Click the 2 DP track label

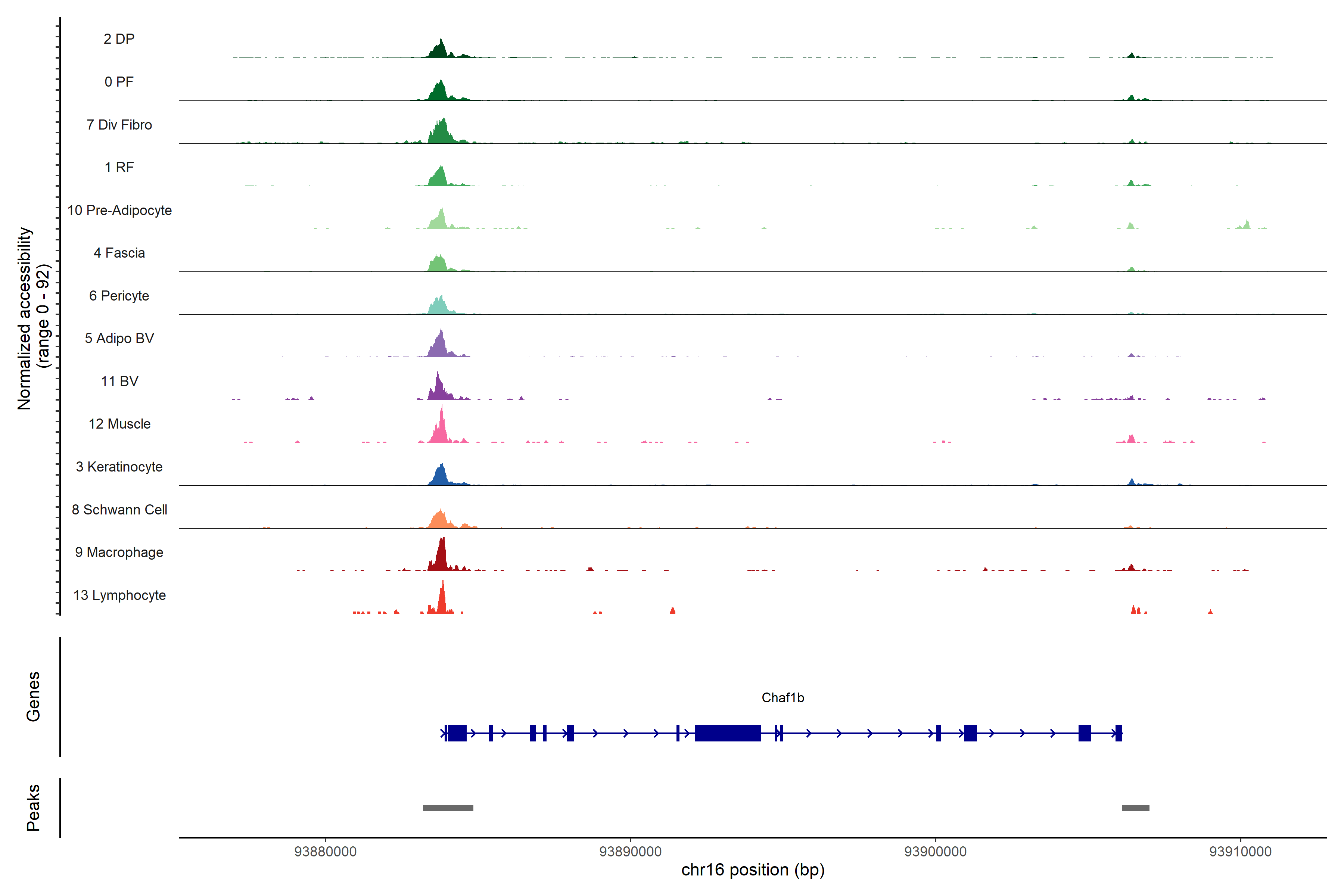pos(119,39)
